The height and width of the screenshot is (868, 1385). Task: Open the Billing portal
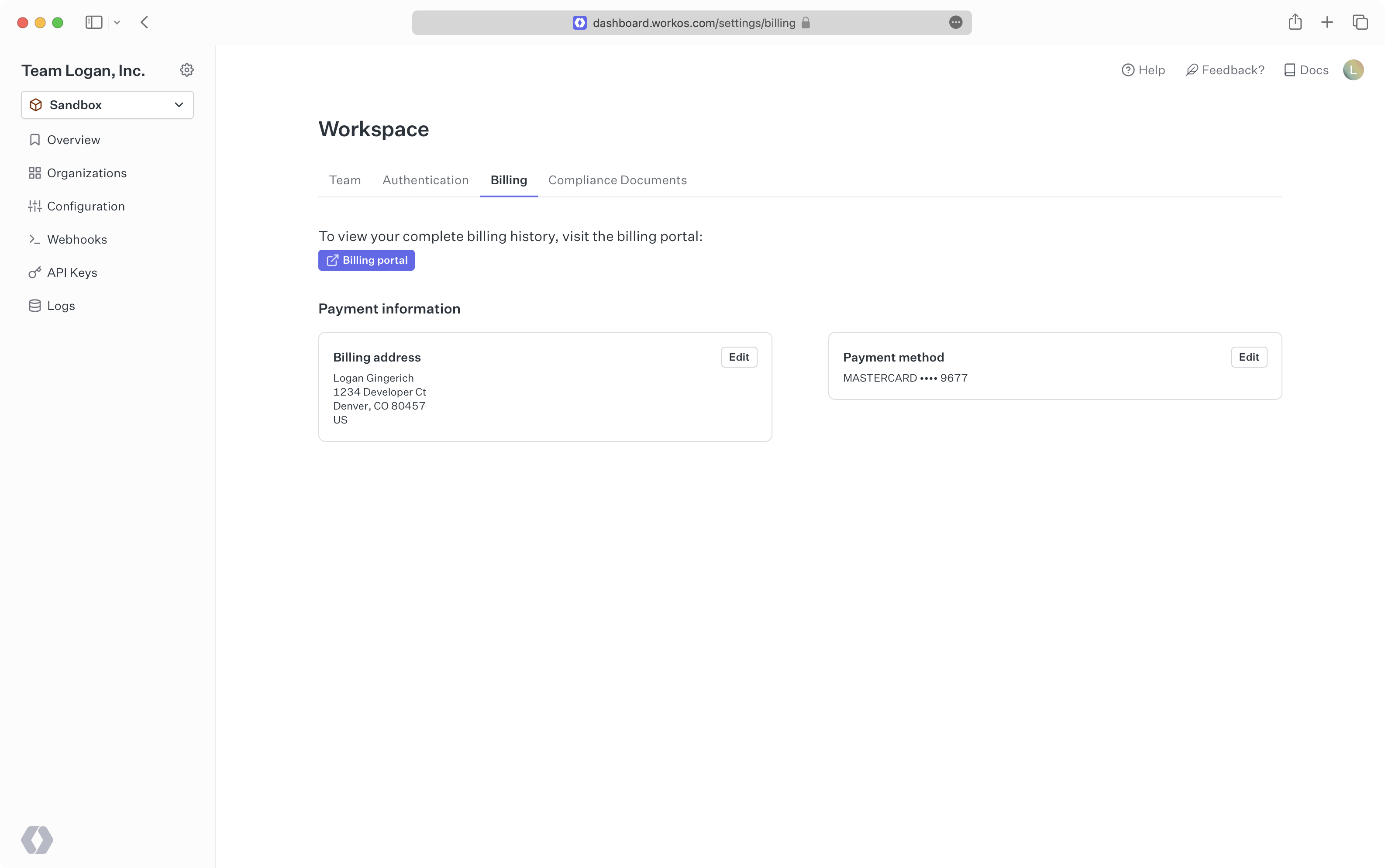pyautogui.click(x=366, y=260)
